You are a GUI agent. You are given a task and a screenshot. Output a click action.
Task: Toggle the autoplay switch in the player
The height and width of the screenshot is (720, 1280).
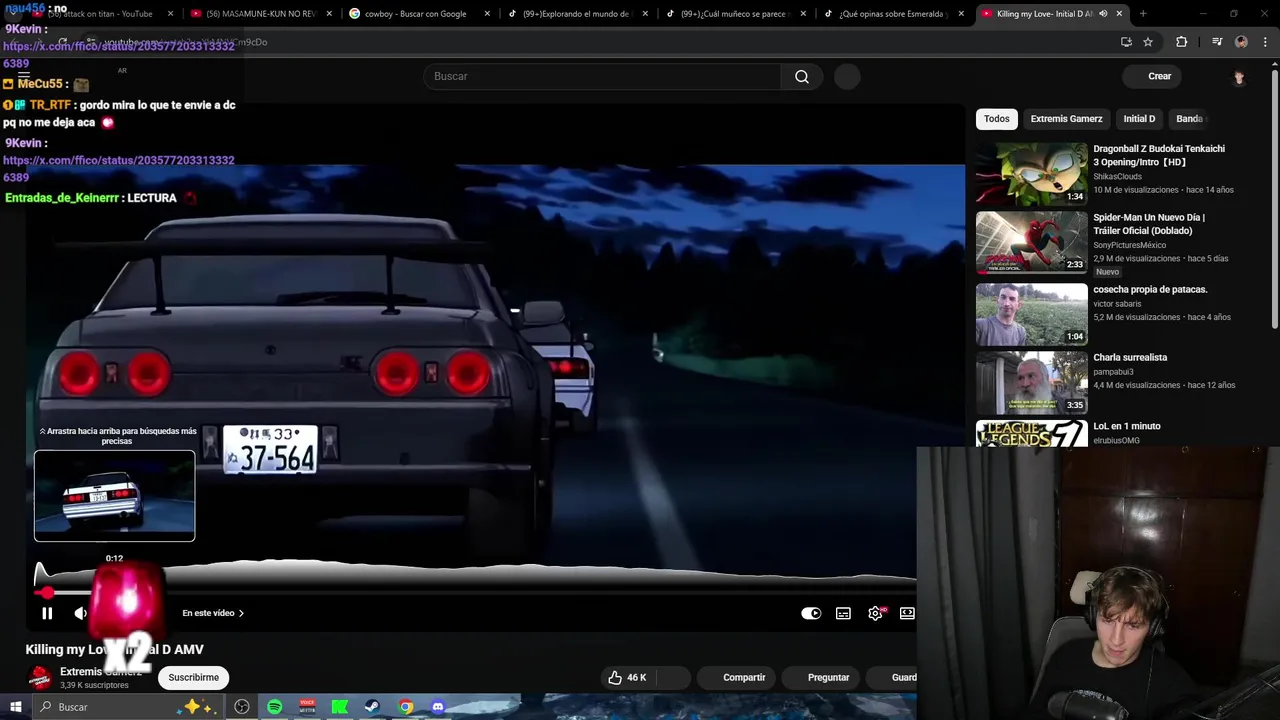(811, 613)
